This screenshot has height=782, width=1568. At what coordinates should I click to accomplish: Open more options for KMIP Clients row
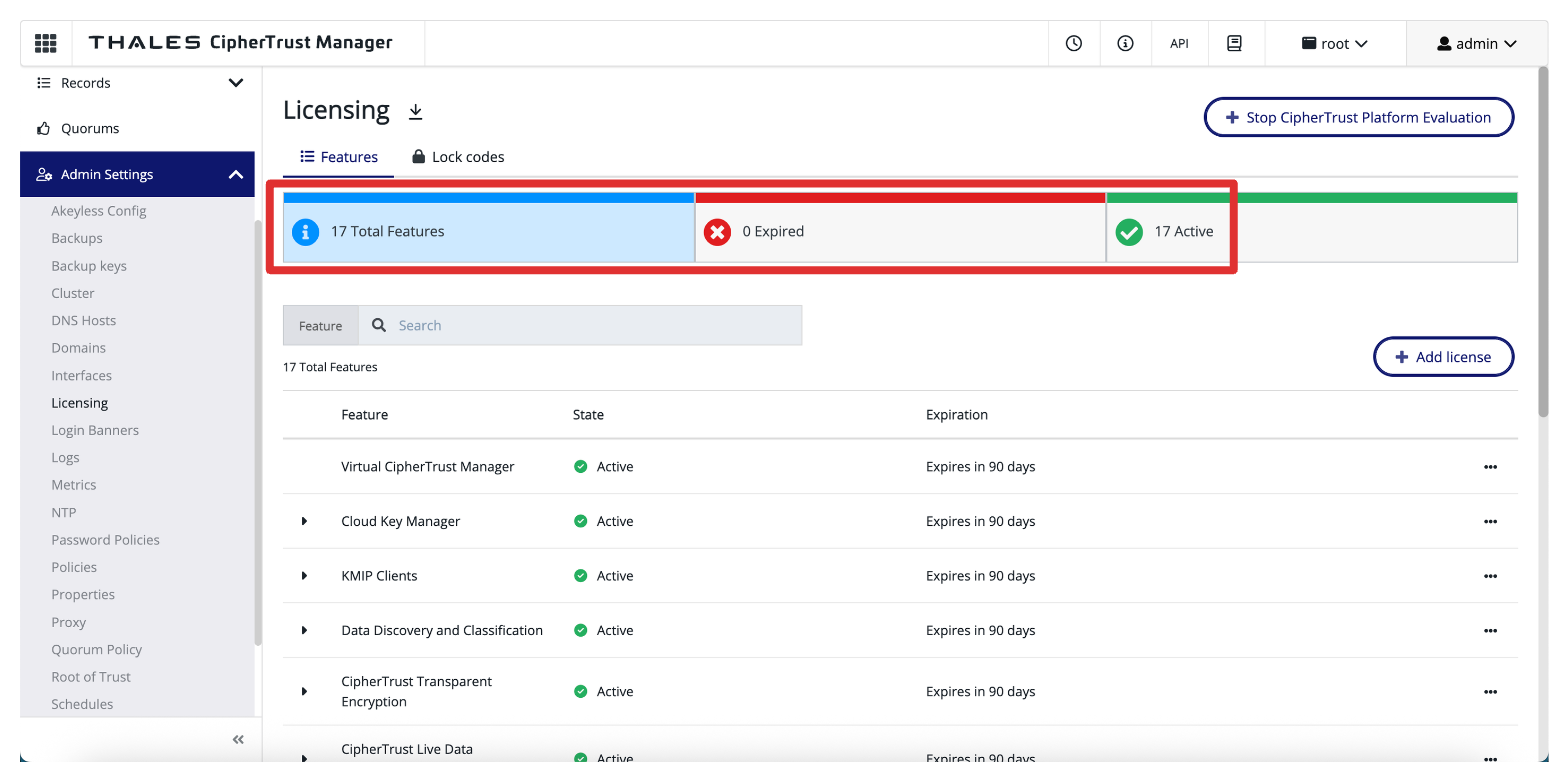pos(1490,576)
